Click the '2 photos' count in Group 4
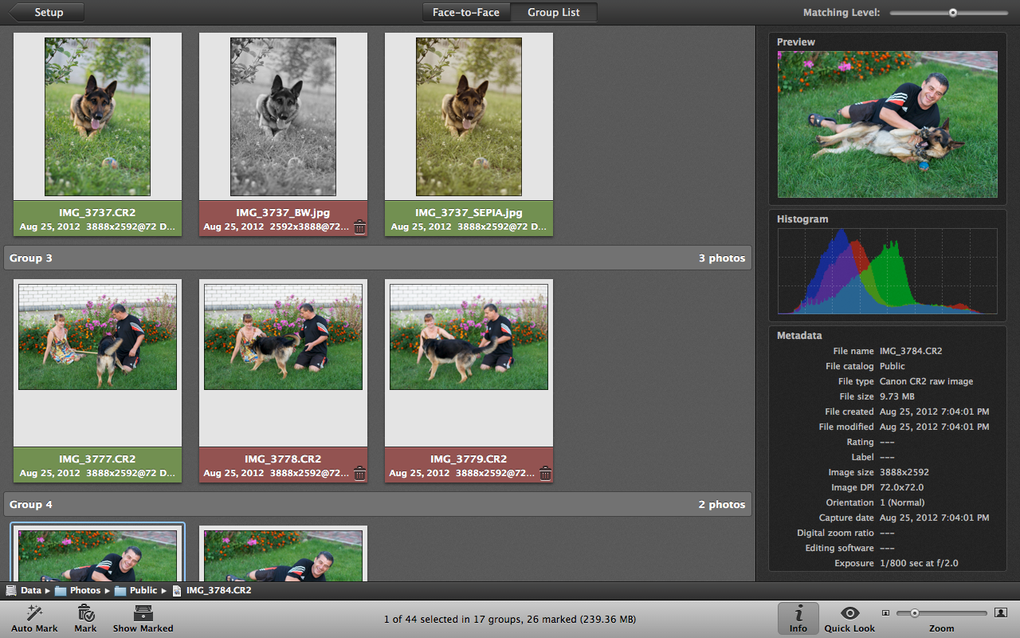 (722, 505)
